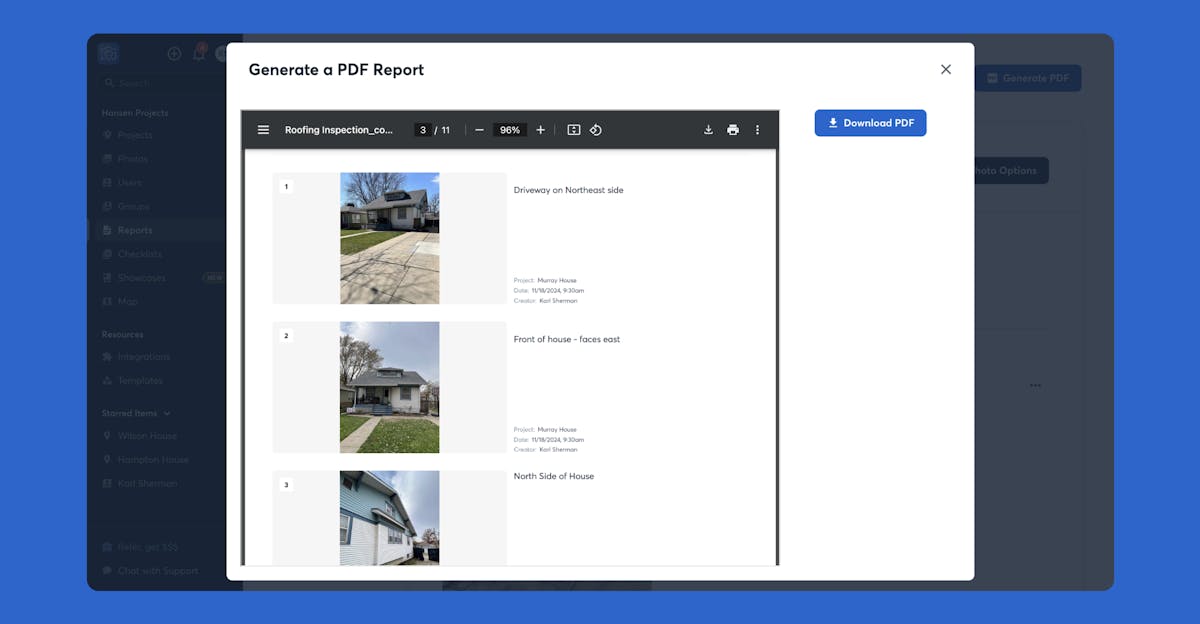
Task: Select Reports in the sidebar
Action: tap(135, 230)
